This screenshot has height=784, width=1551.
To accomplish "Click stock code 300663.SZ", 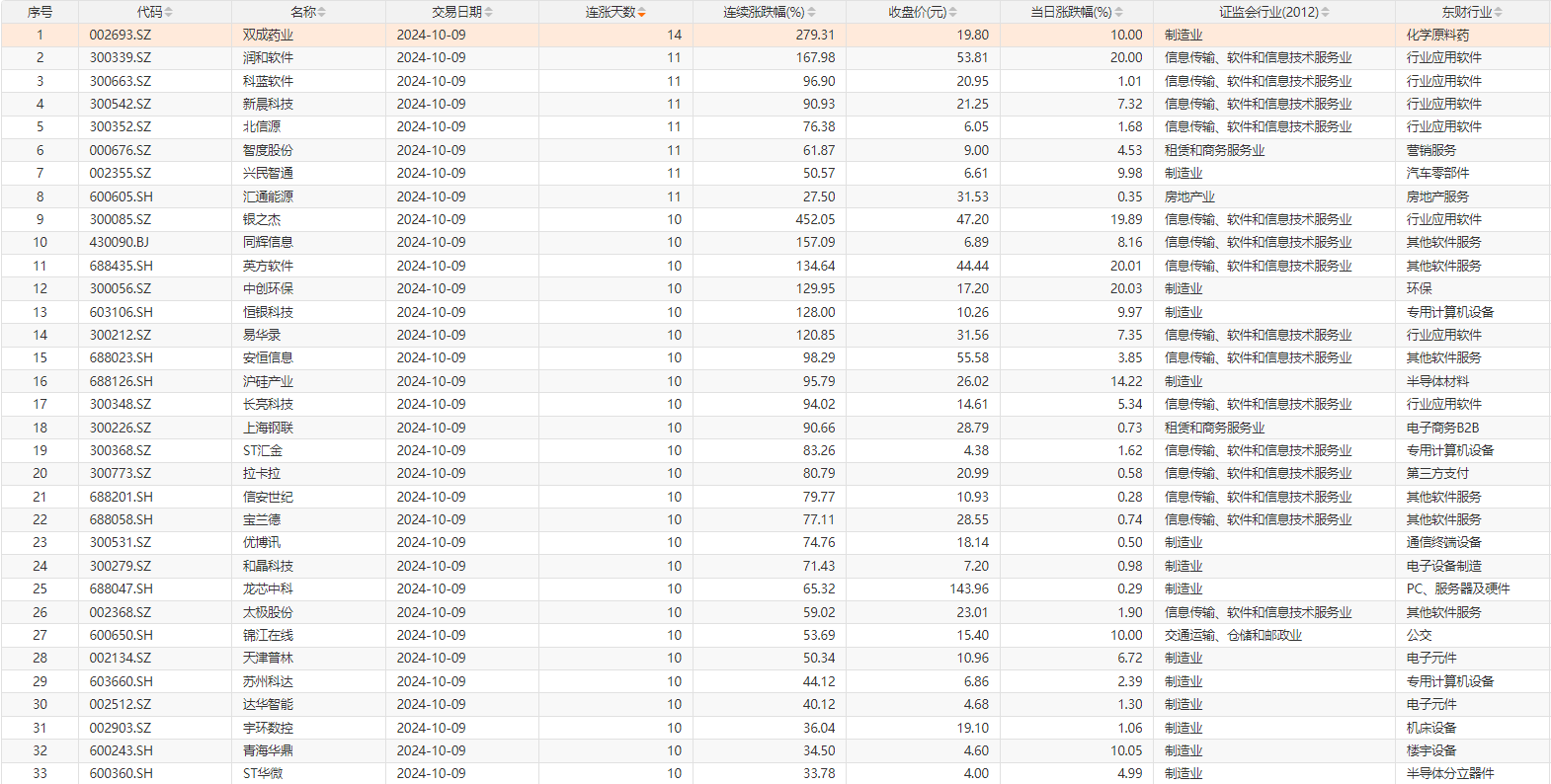I will [121, 81].
